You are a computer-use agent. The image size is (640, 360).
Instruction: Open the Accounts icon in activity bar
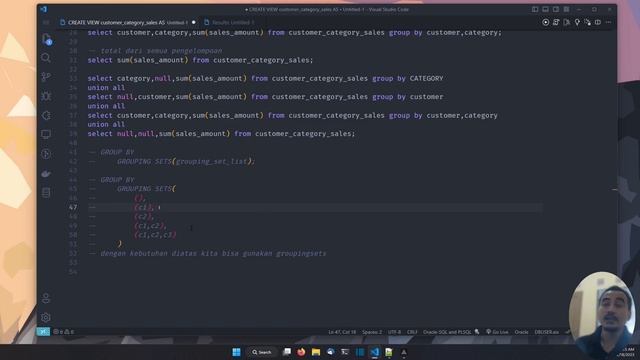pos(46,298)
